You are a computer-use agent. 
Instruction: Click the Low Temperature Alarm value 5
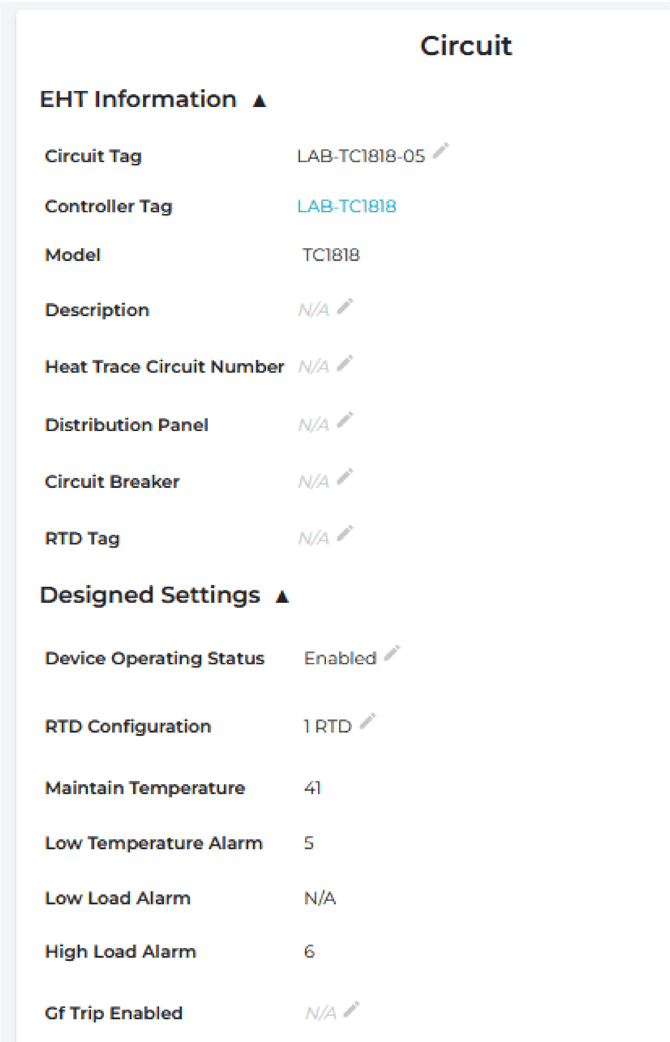pos(309,844)
